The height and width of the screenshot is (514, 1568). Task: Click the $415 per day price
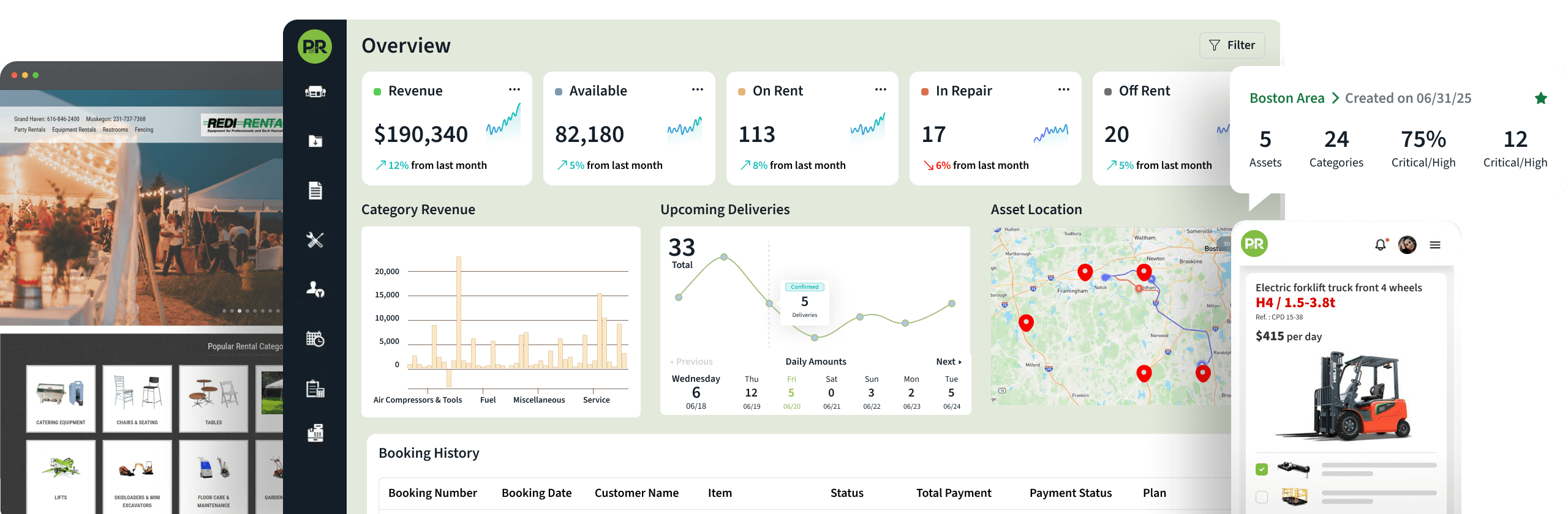point(1289,336)
